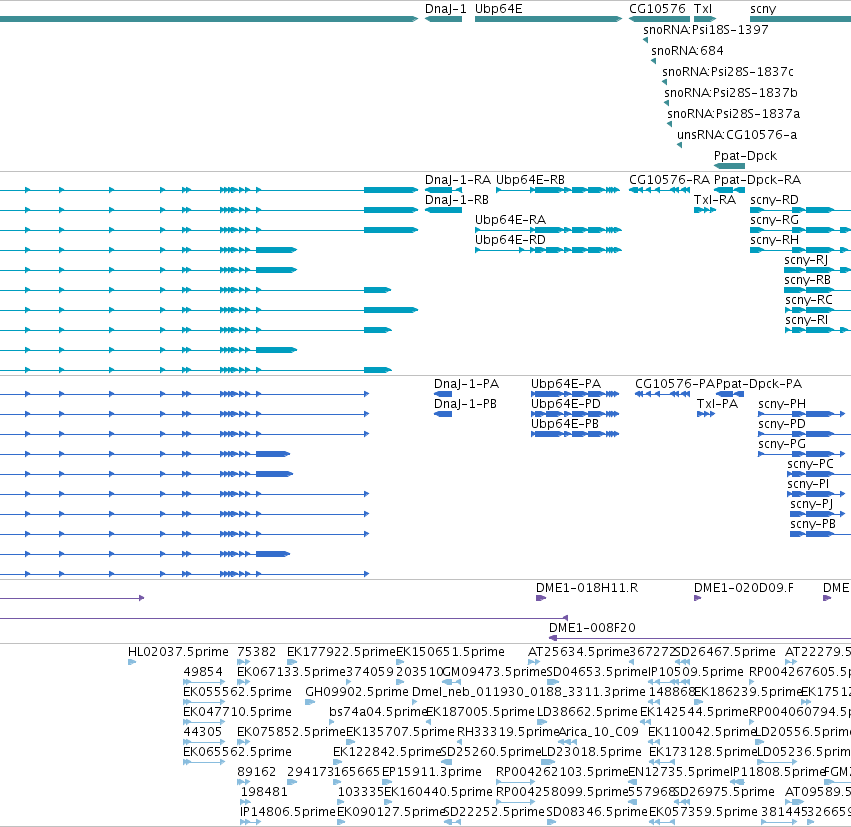Click EST EK065562.5prime label
This screenshot has height=827, width=851.
click(237, 752)
